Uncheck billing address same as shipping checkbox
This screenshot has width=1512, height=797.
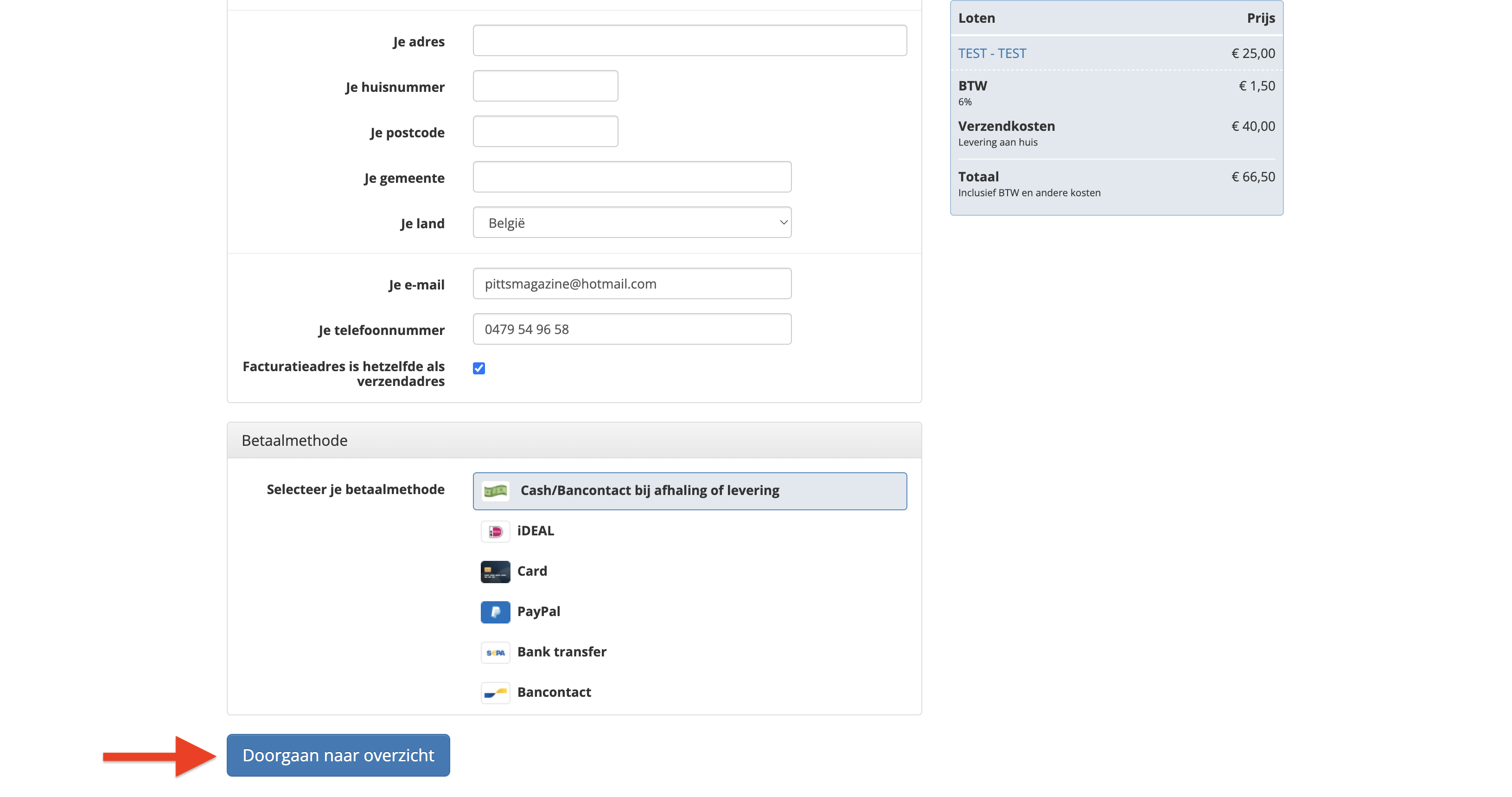point(479,368)
